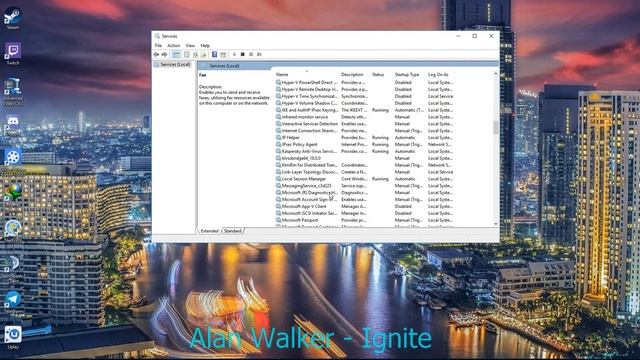Toggle the Show/Hide Console Tree toolbar icon
Screen dimensions: 640x360
tap(176, 54)
